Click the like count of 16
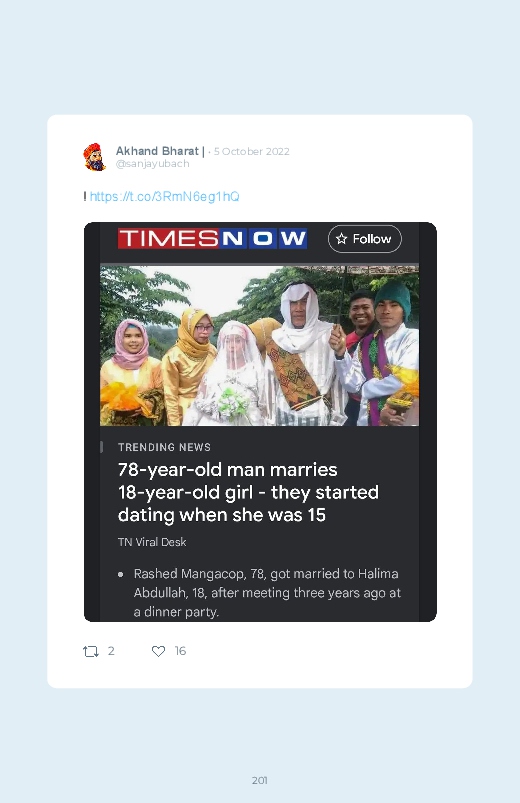The image size is (520, 803). coord(180,651)
